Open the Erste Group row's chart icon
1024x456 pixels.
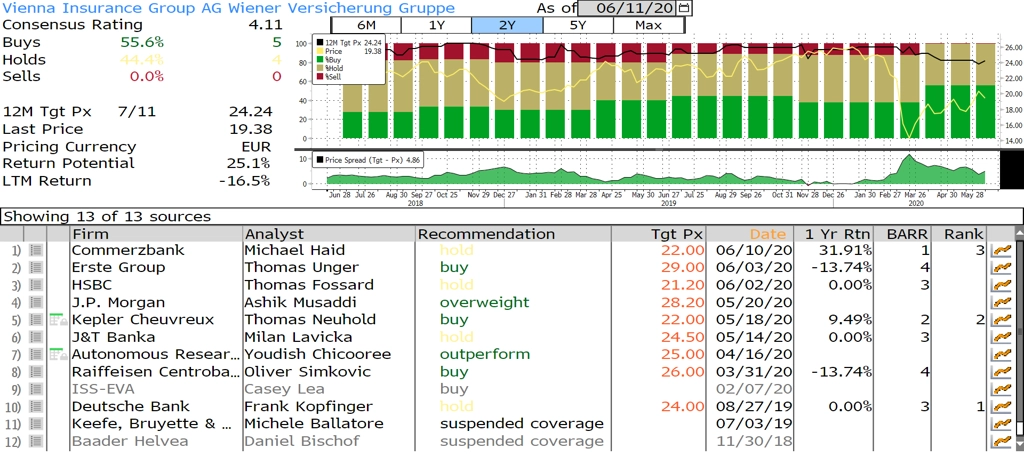pos(999,268)
